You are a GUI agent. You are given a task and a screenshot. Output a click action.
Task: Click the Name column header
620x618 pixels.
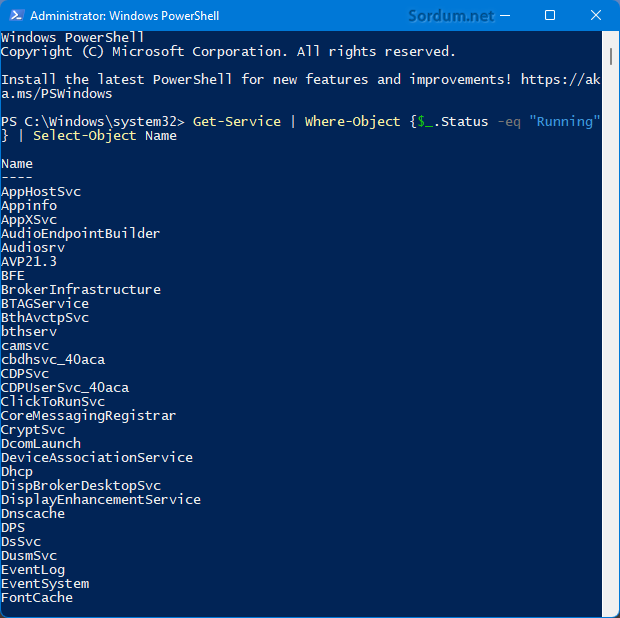pyautogui.click(x=17, y=164)
